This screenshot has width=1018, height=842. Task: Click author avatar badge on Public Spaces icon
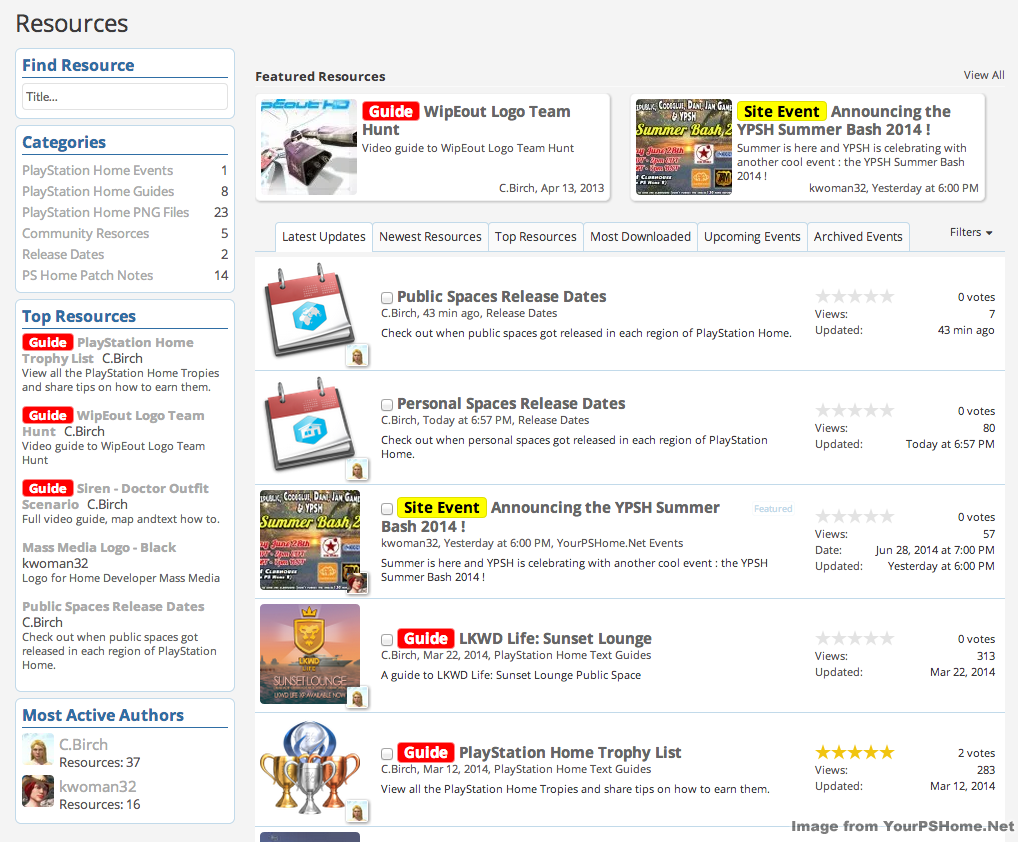pyautogui.click(x=358, y=356)
